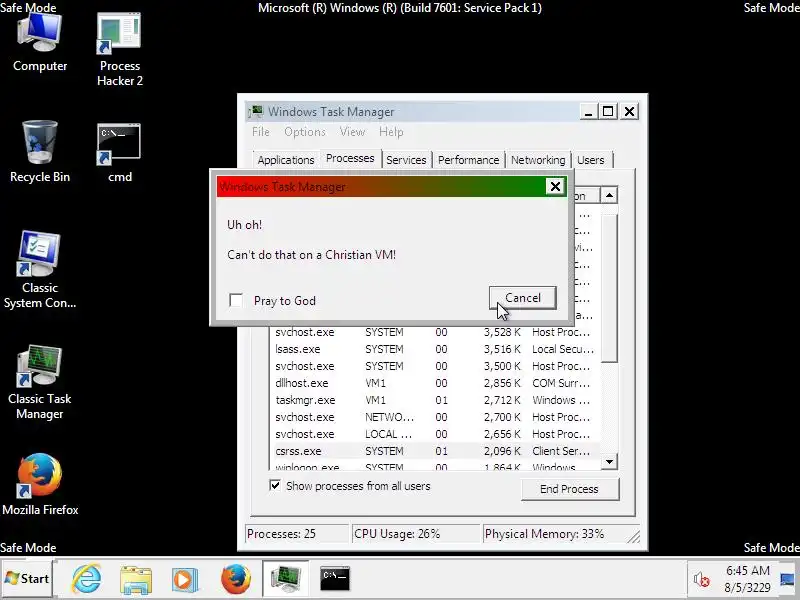Click process list scroll down arrow
Screen dimensions: 800x600
[x=609, y=462]
